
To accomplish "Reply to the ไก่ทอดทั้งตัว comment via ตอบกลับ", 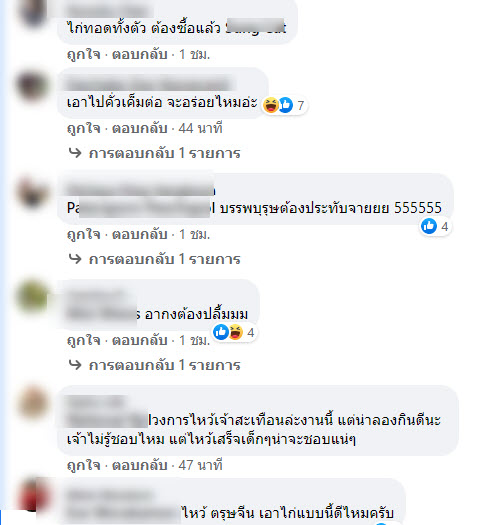I will click(140, 54).
